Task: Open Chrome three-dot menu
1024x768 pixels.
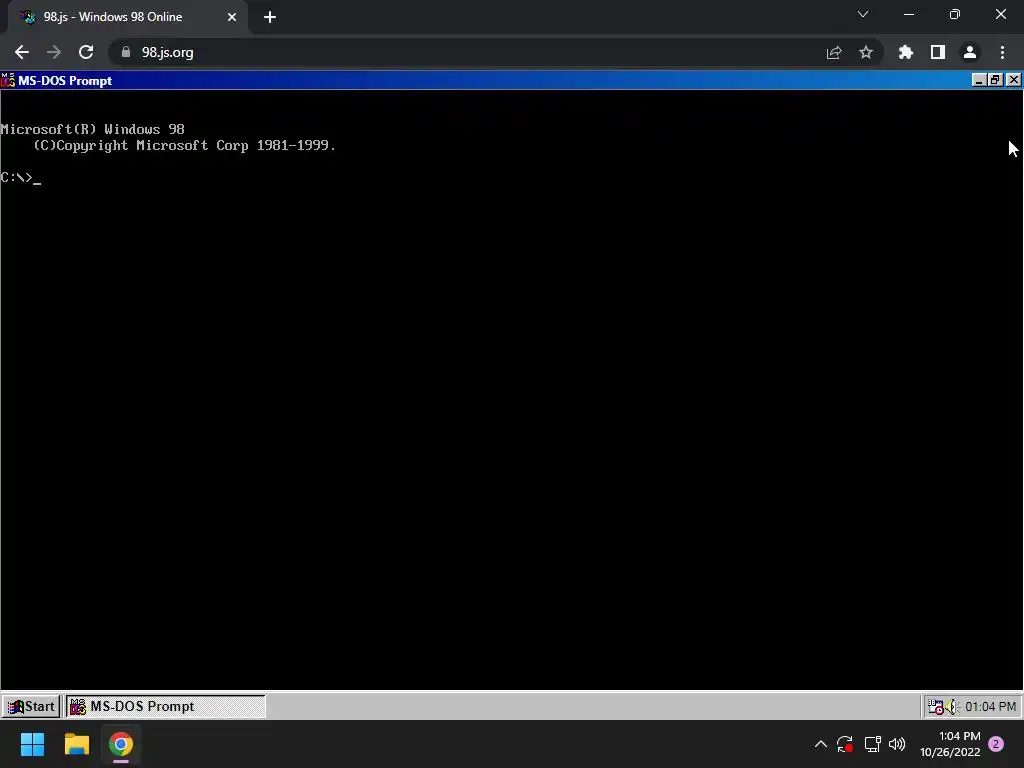Action: (x=1002, y=52)
